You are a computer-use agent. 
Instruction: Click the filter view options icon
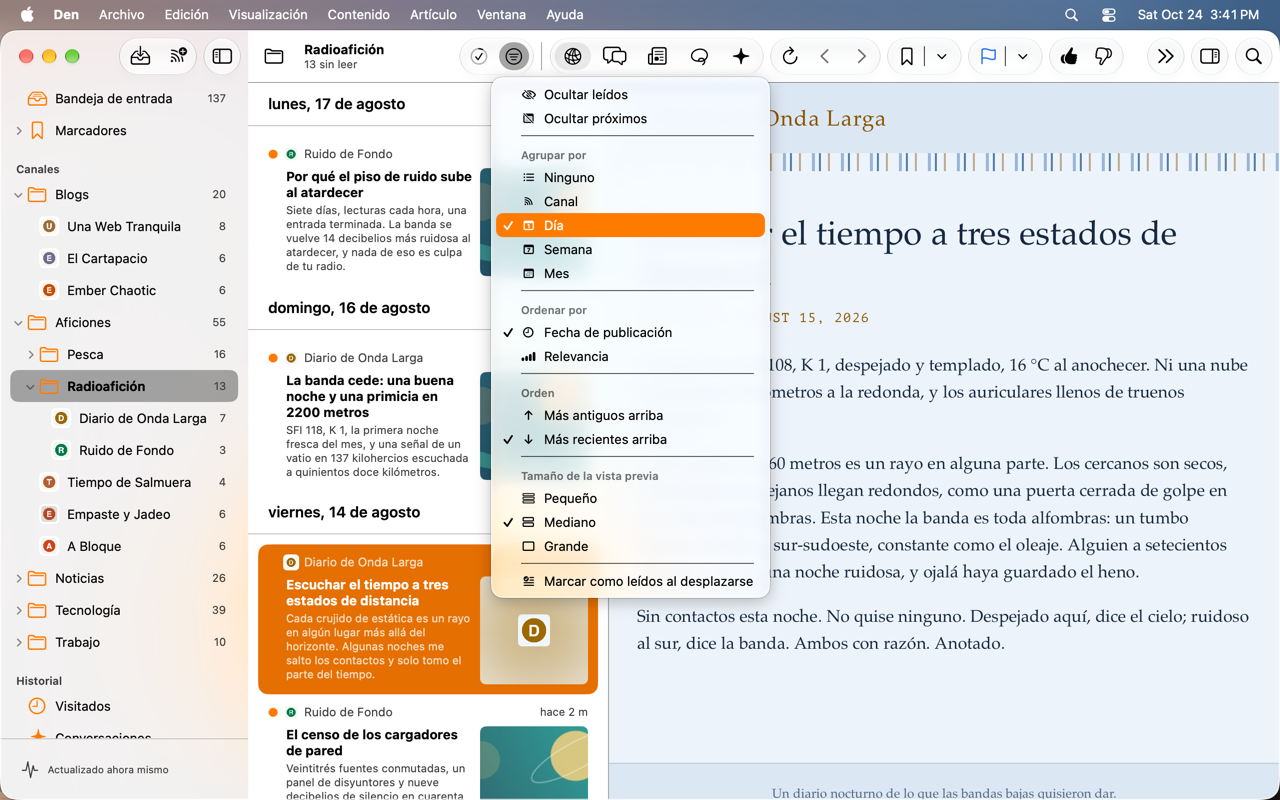pyautogui.click(x=513, y=57)
